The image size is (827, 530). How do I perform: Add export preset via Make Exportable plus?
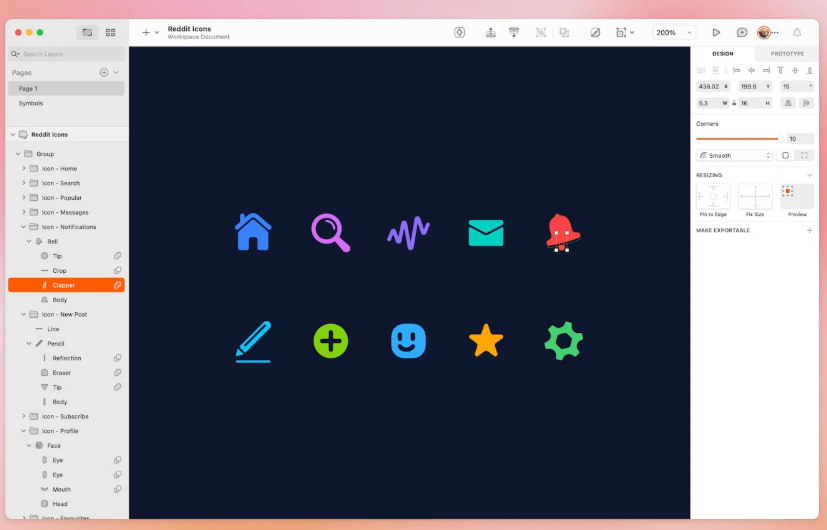click(x=810, y=230)
